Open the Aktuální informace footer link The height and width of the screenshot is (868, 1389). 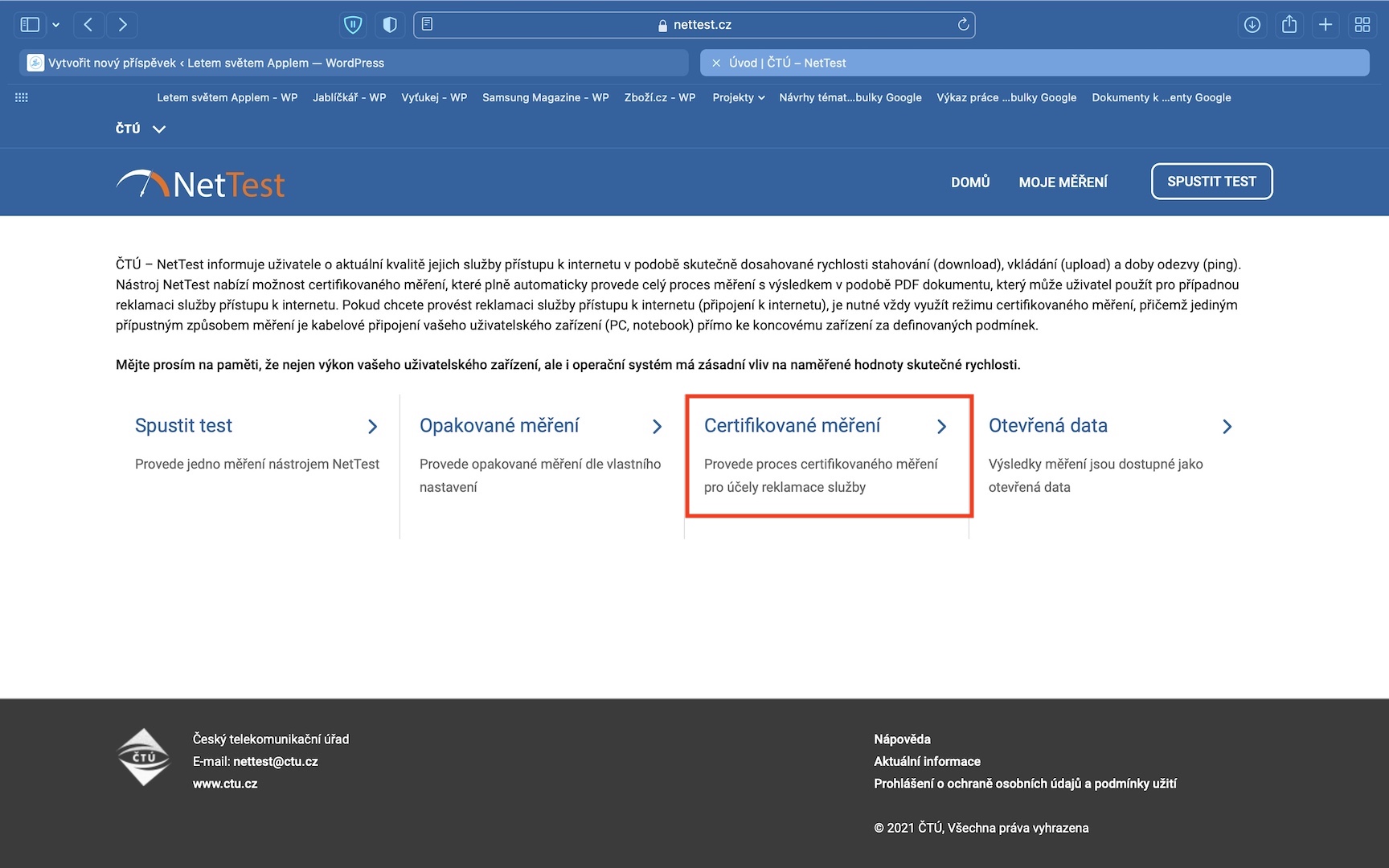(x=927, y=761)
